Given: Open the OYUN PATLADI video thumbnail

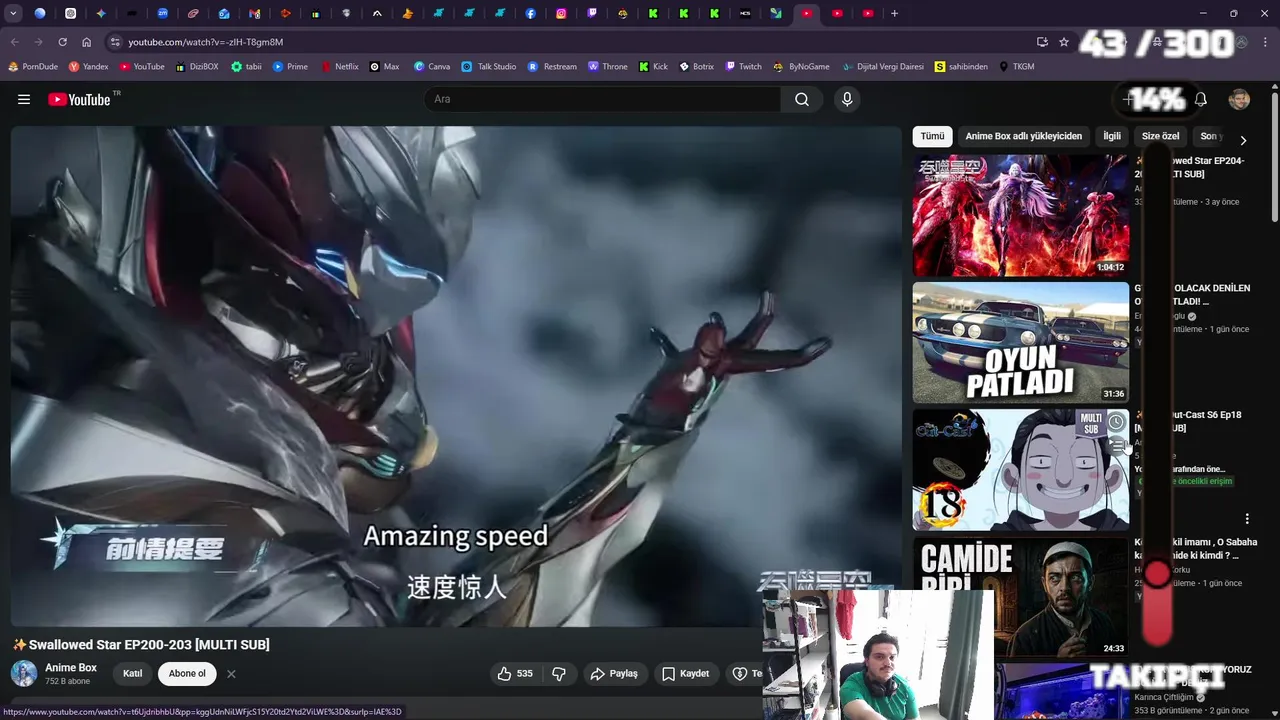Looking at the screenshot, I should pos(1020,342).
